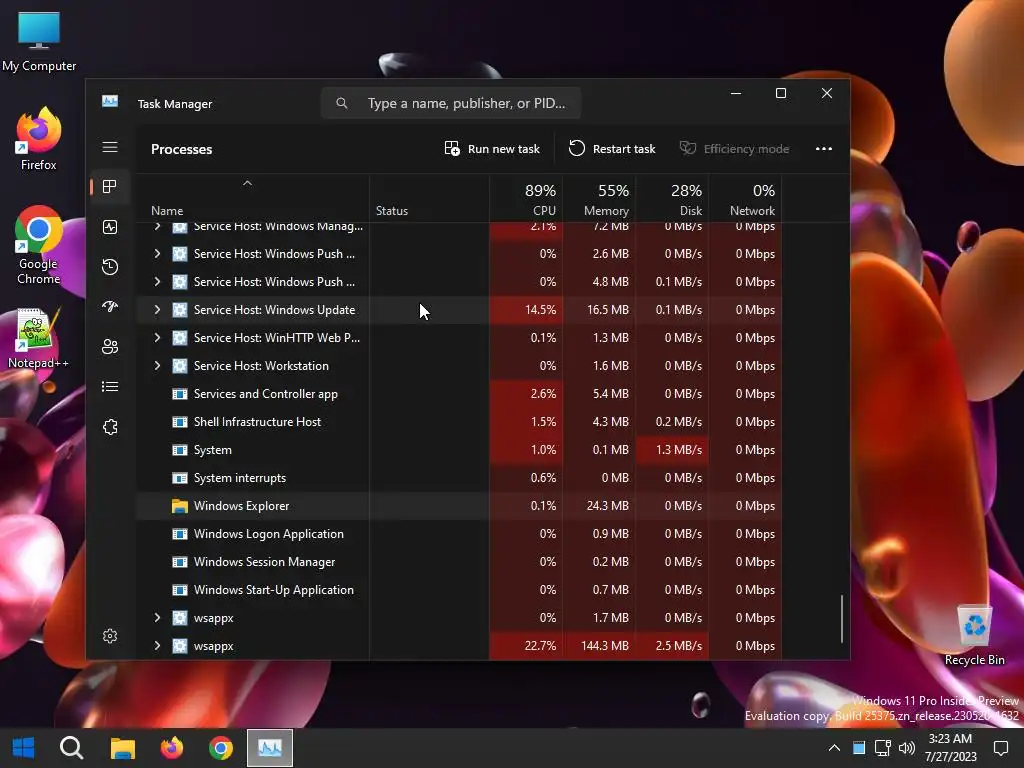Click the Task Manager app logo icon
This screenshot has height=768, width=1024.
[110, 101]
